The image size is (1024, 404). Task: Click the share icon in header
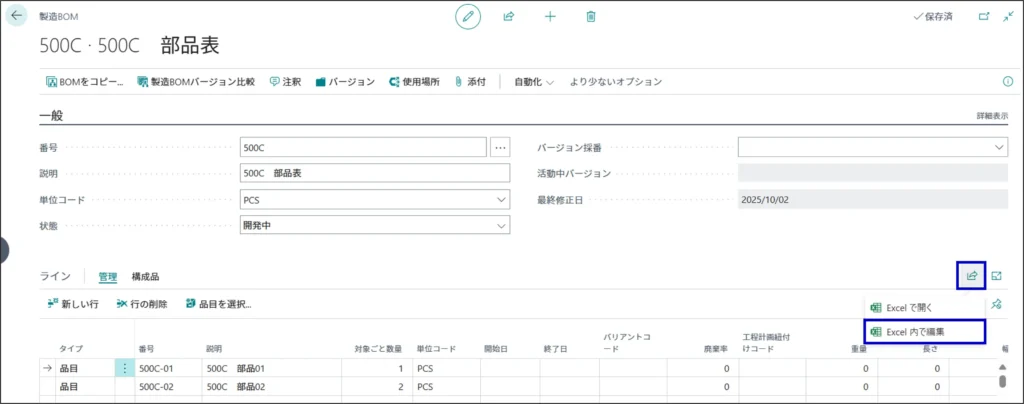click(509, 17)
